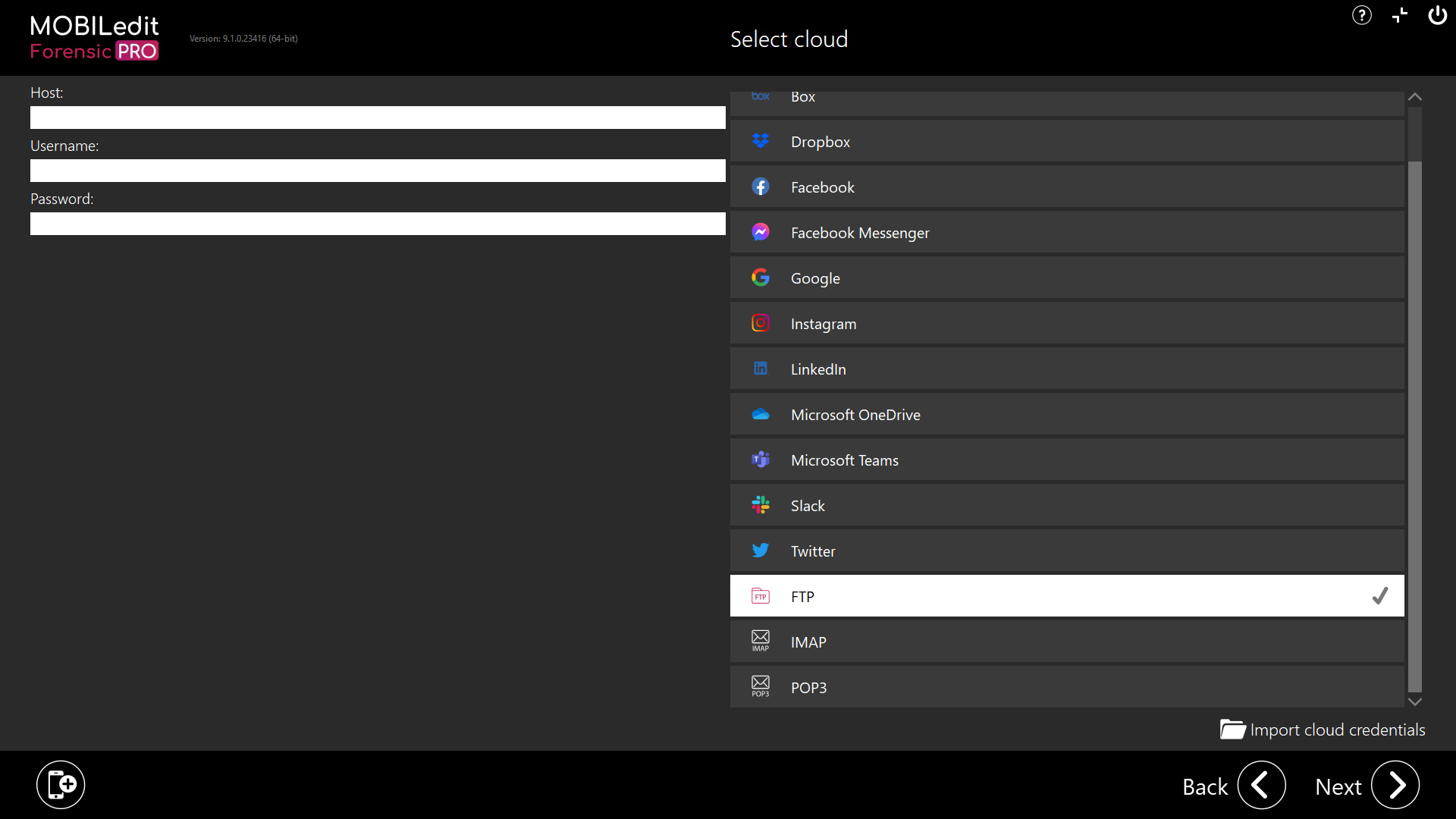Click the add device phone icon
The height and width of the screenshot is (819, 1456).
click(x=61, y=785)
